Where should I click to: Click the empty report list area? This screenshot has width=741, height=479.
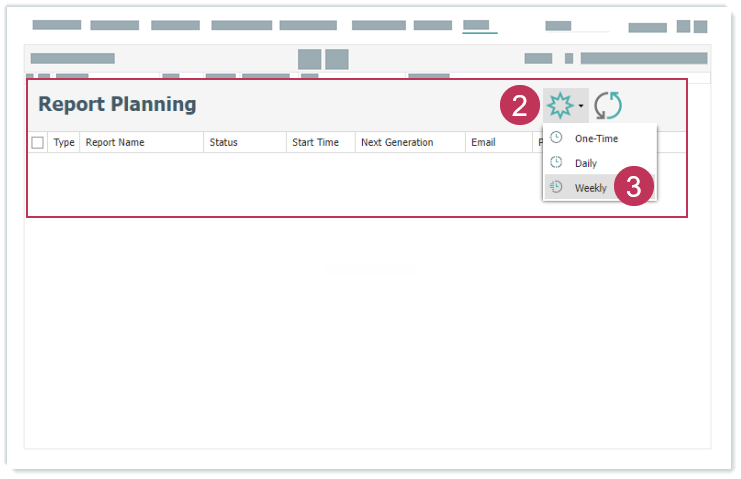point(280,185)
